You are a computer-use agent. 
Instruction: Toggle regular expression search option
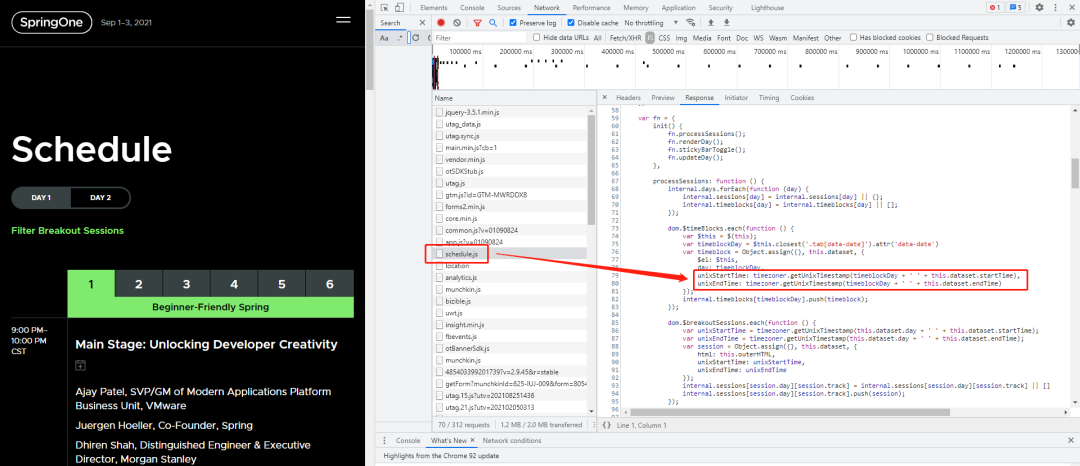[400, 38]
